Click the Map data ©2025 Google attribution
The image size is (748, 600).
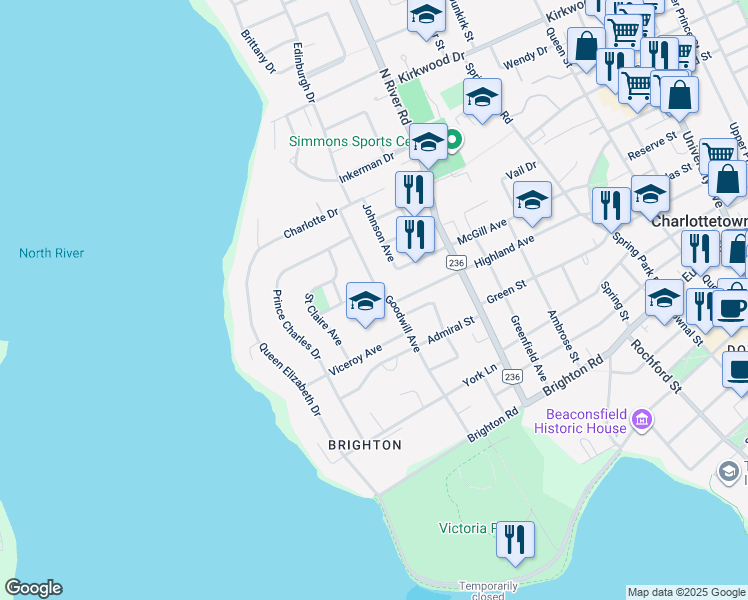click(x=686, y=592)
